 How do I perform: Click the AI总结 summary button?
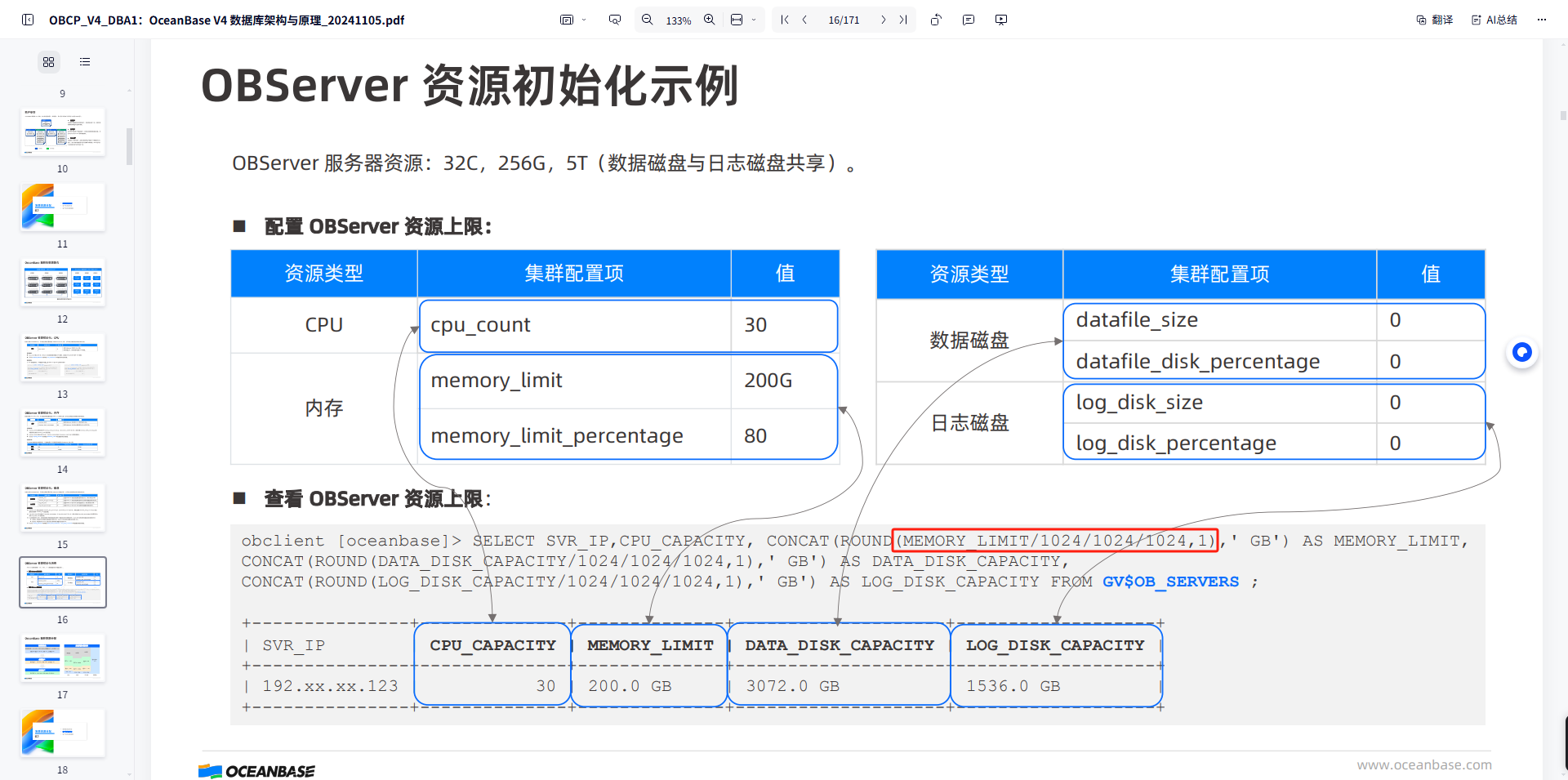pyautogui.click(x=1494, y=20)
